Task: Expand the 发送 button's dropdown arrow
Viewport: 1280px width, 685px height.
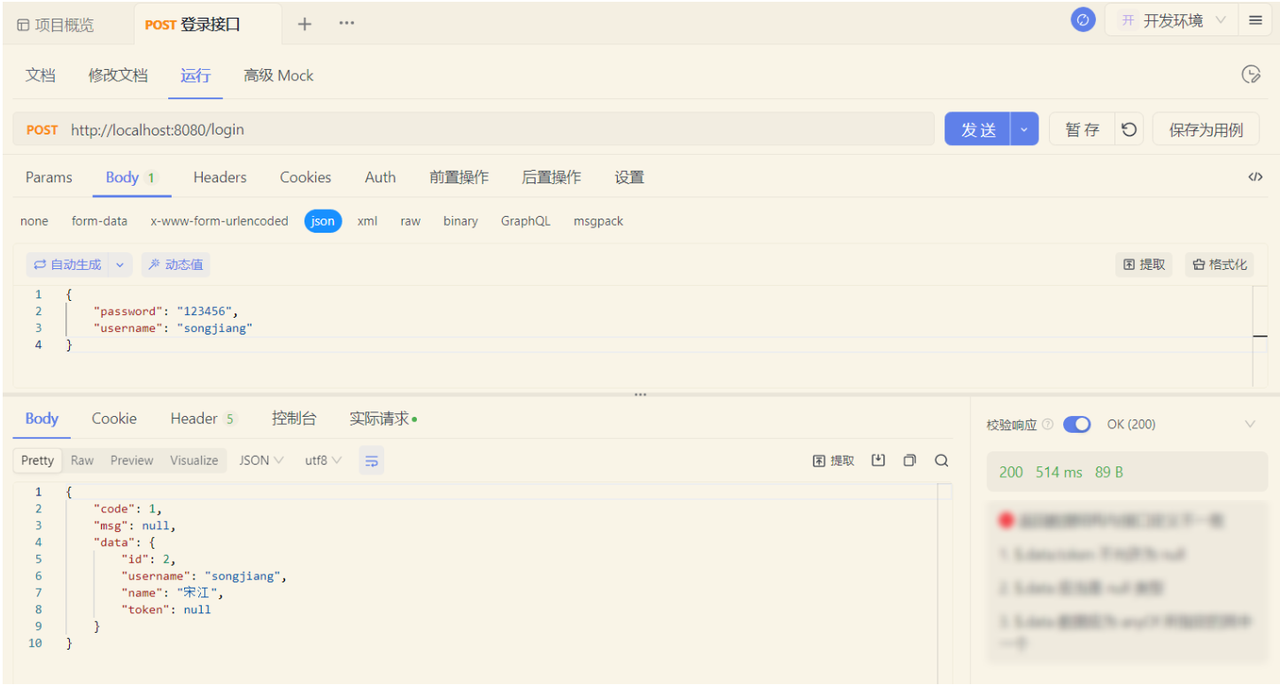Action: (1023, 129)
